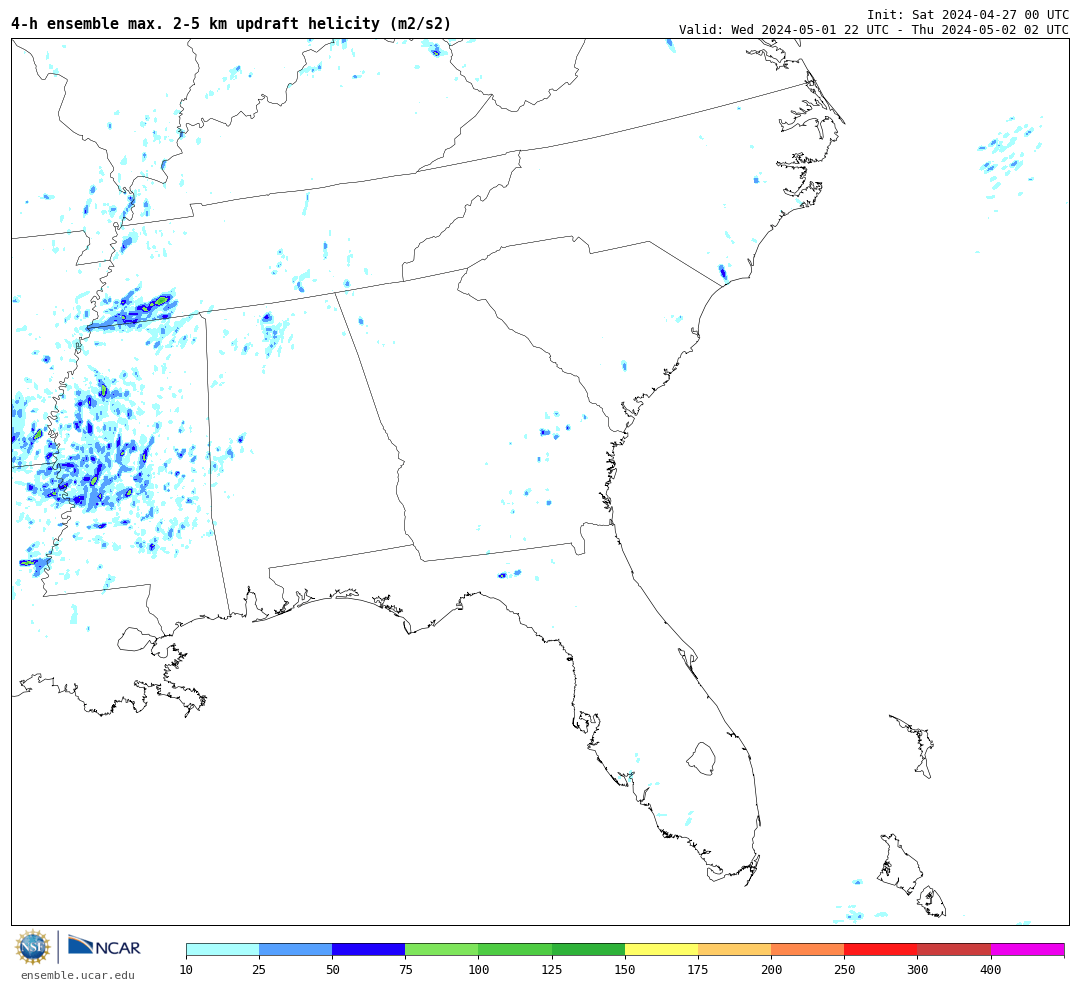Click the colorbar label '150'

(x=625, y=970)
